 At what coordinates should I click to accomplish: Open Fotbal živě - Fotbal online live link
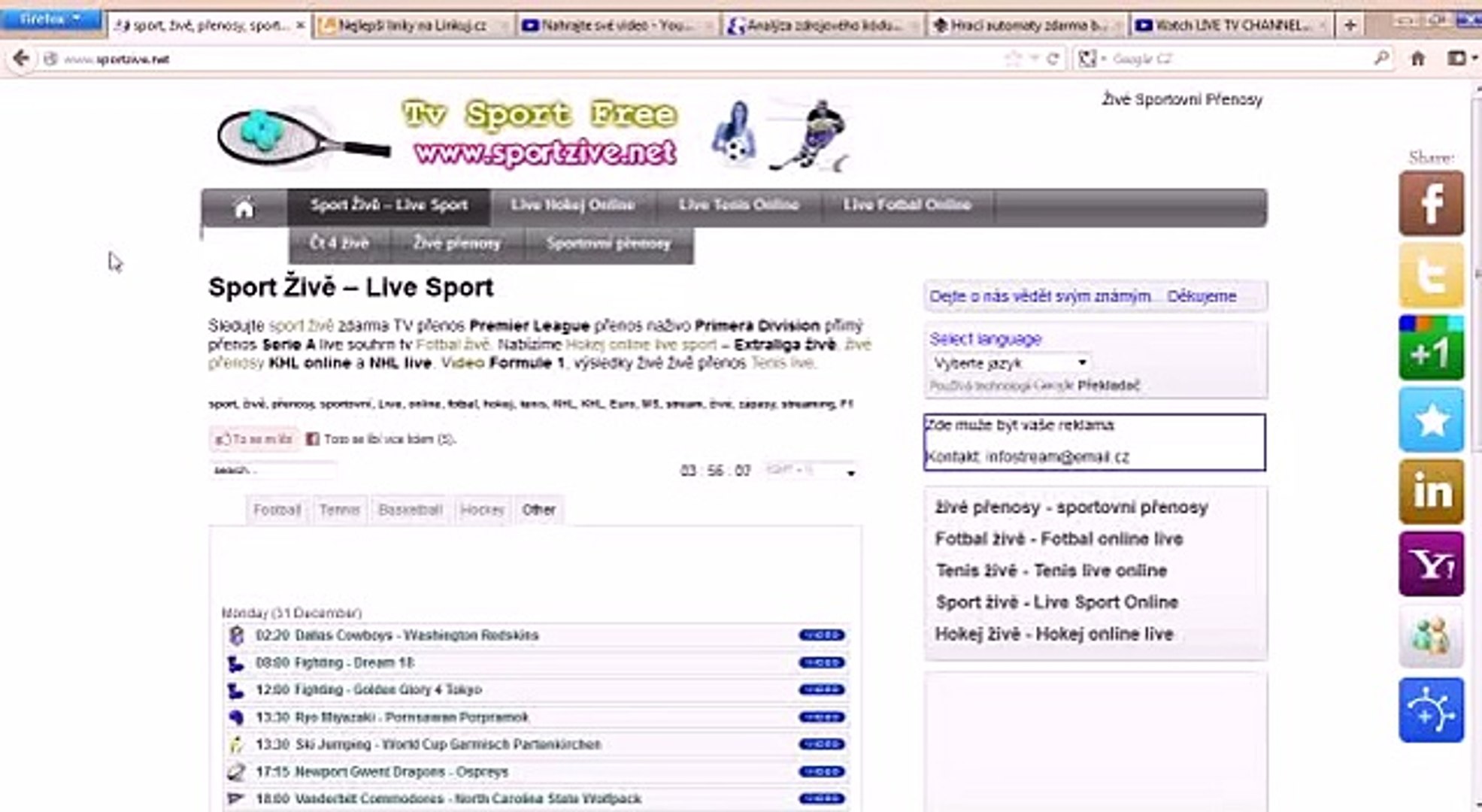point(1059,539)
